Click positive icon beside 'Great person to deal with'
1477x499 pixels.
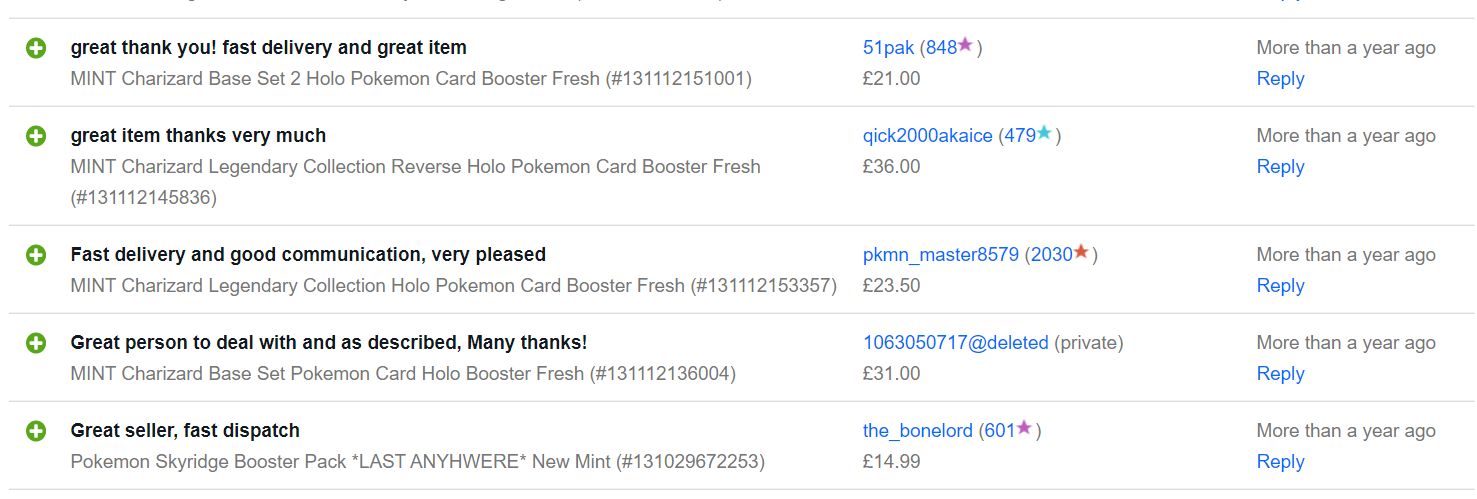(x=36, y=343)
